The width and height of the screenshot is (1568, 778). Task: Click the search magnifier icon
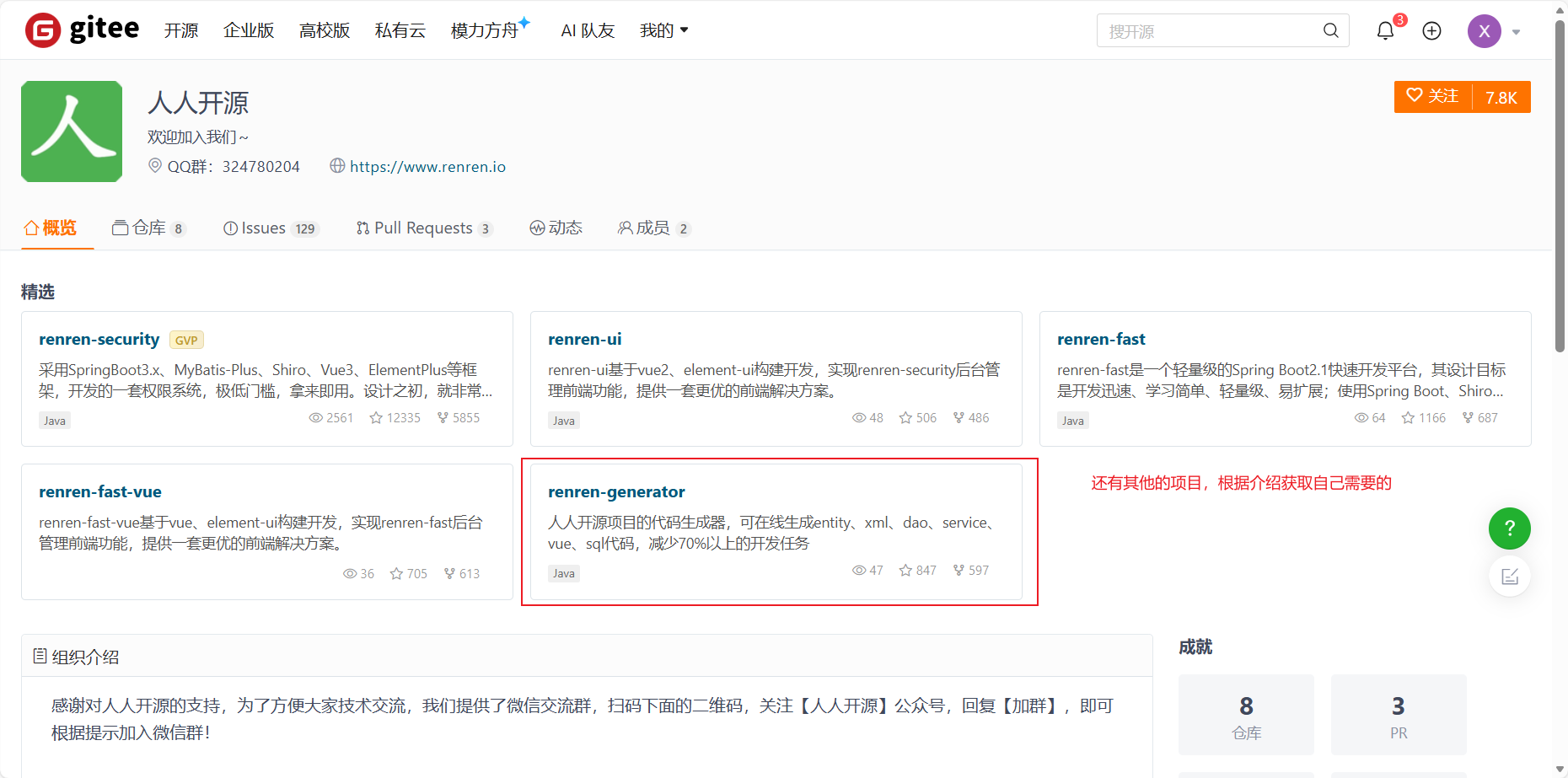(1331, 30)
